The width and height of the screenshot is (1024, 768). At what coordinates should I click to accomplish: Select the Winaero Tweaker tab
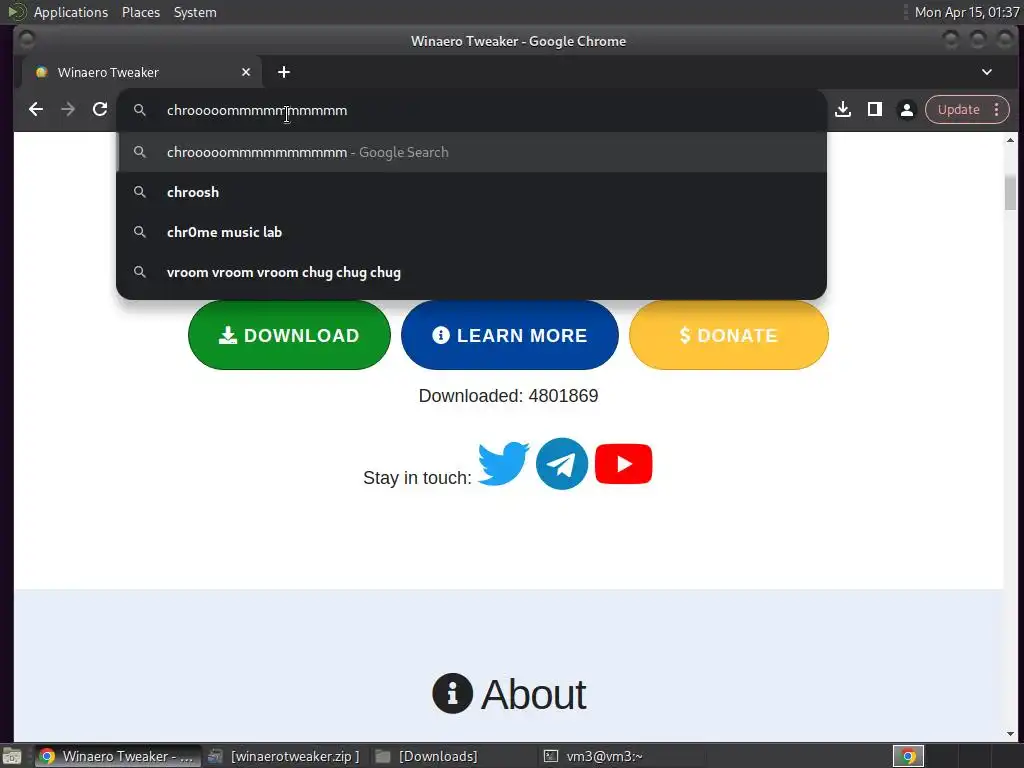click(142, 72)
